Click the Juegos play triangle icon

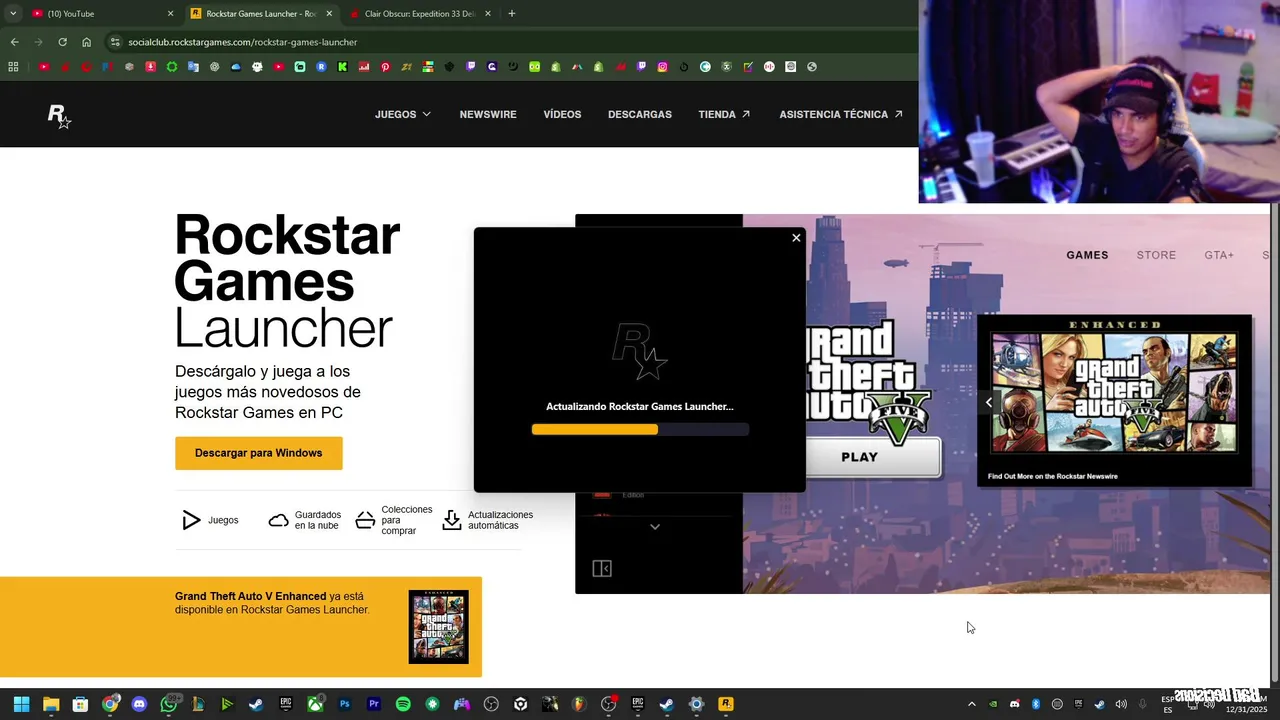pos(191,520)
